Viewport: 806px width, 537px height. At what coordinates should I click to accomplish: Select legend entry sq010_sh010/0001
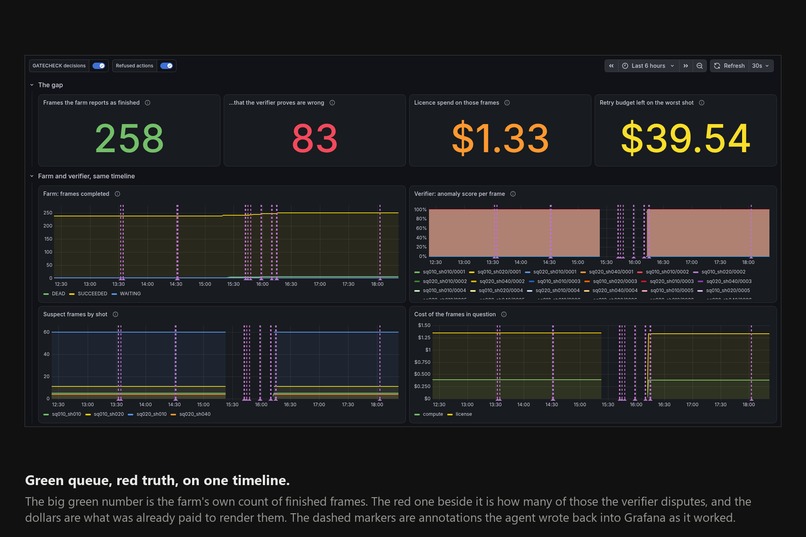444,272
